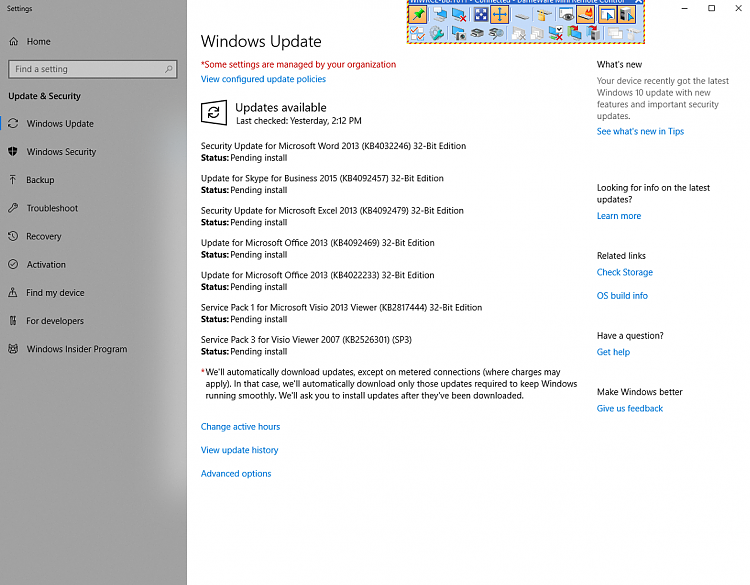Open the checklist settings icon in Dameware toolbar

417,33
